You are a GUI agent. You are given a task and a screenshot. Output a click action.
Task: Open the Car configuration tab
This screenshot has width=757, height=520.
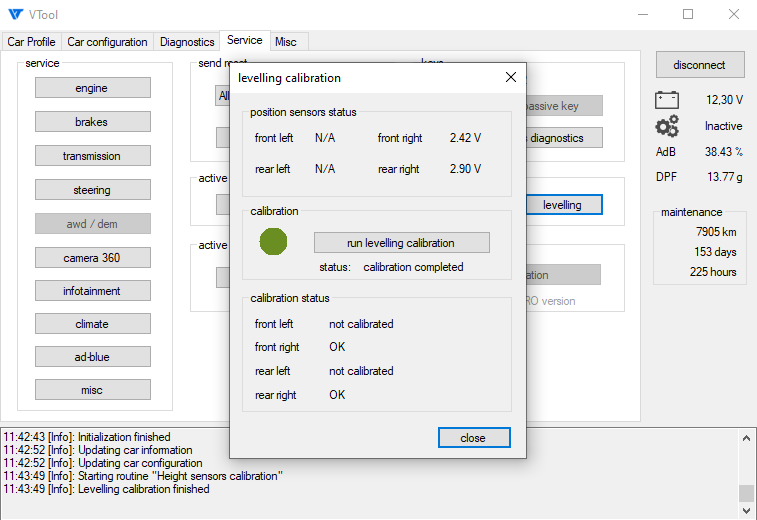click(107, 42)
